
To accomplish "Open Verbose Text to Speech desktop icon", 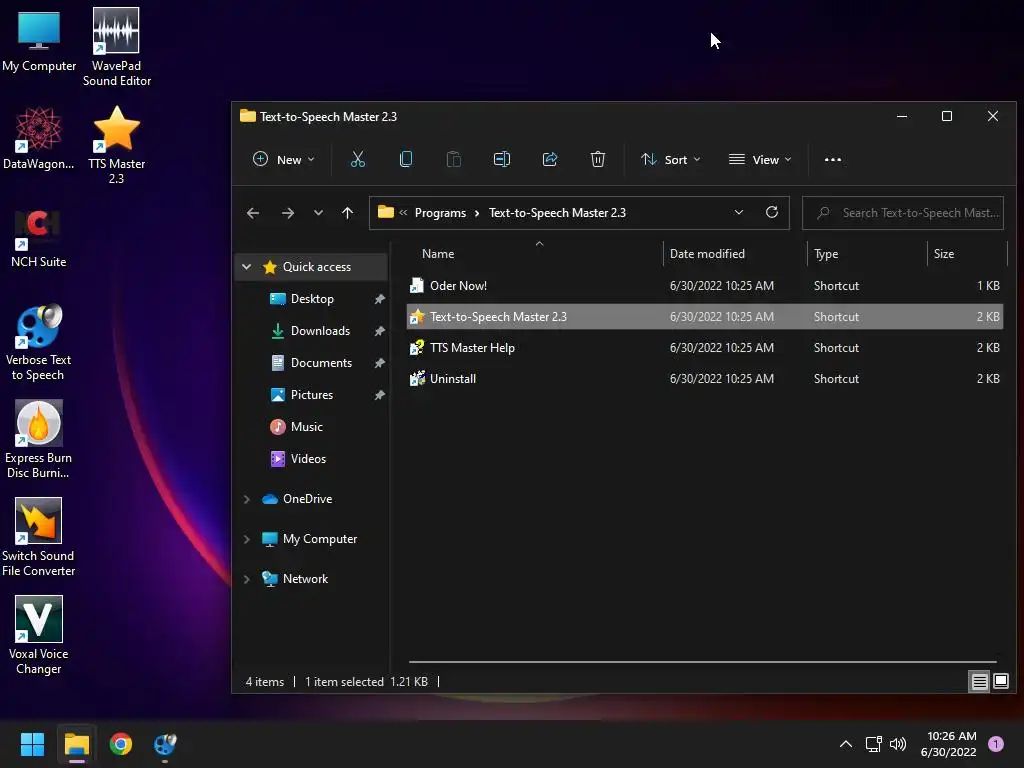I will [x=39, y=342].
